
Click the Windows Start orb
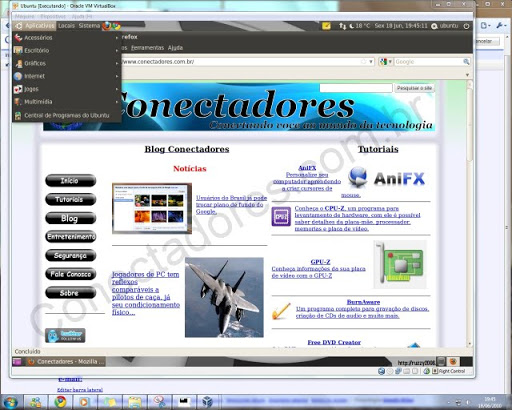pyautogui.click(x=10, y=402)
